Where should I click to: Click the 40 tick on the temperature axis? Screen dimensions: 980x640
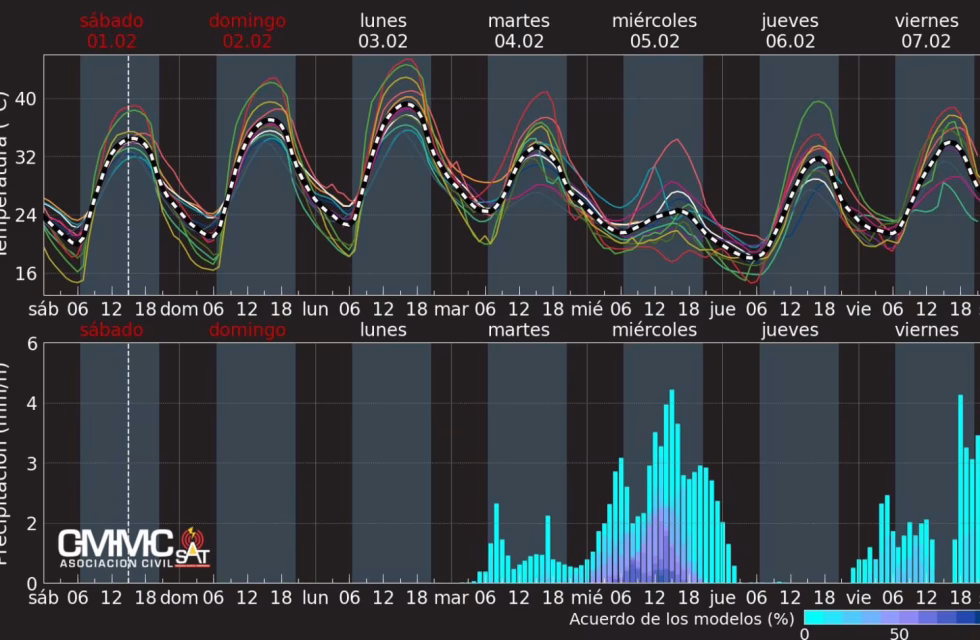coord(25,99)
